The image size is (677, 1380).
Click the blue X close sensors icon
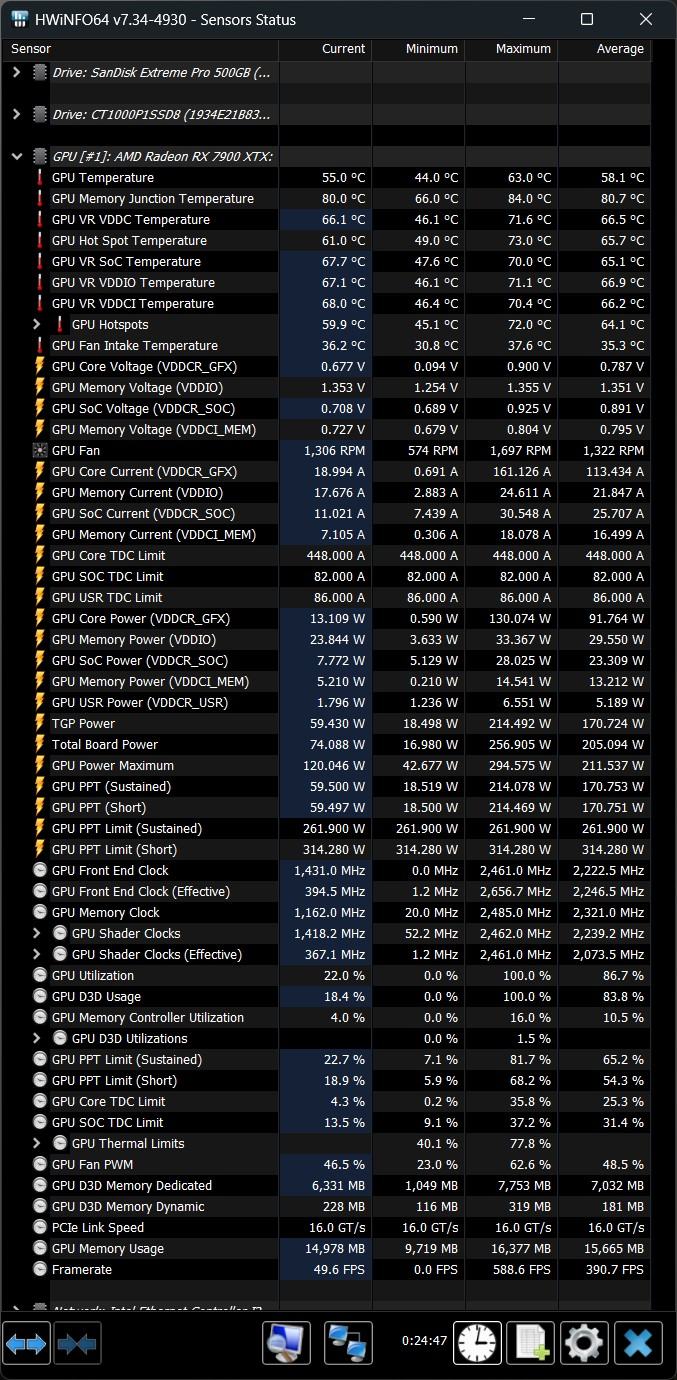pyautogui.click(x=638, y=1343)
